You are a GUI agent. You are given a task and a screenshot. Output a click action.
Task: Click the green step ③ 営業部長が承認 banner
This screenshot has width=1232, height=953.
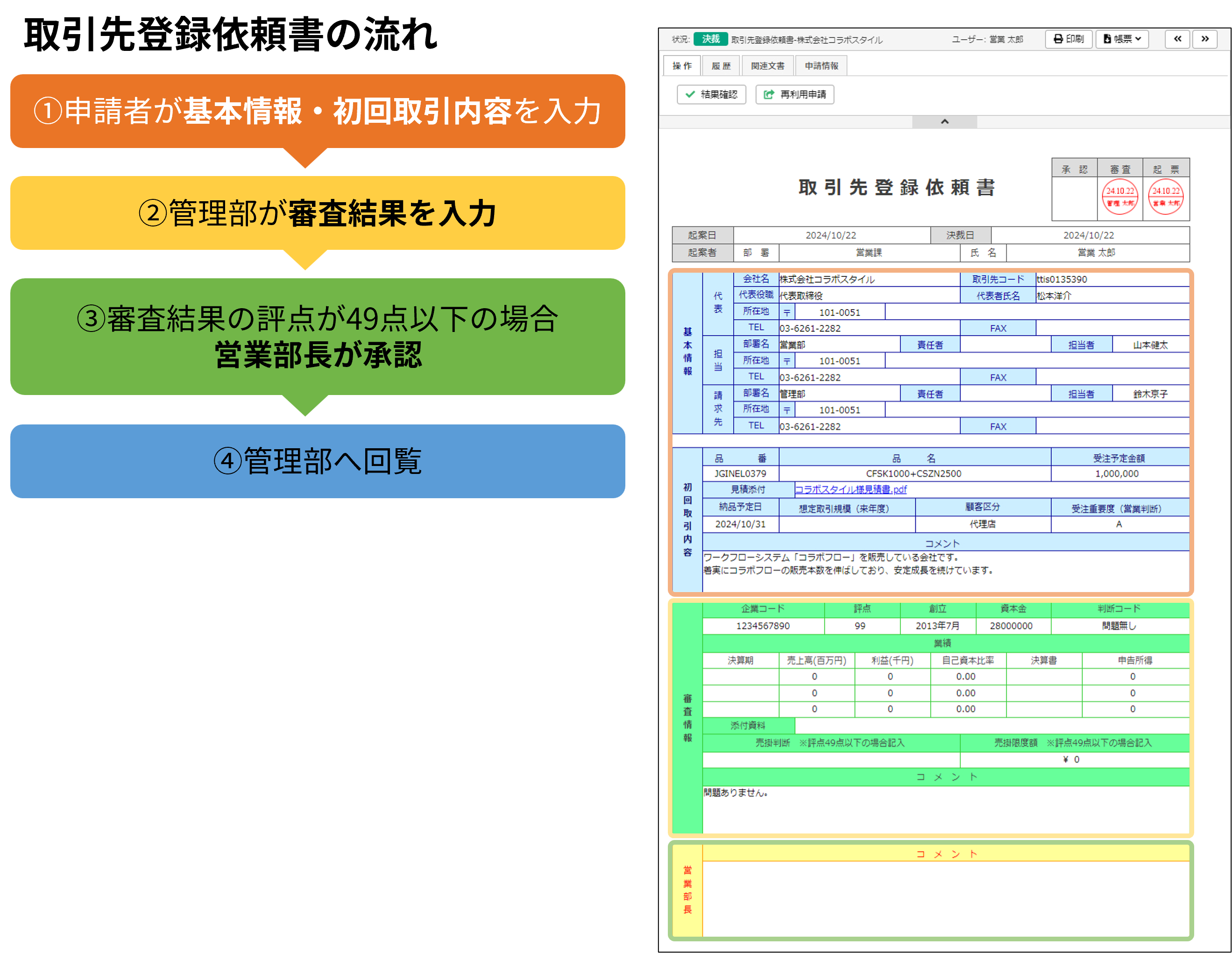click(x=318, y=337)
